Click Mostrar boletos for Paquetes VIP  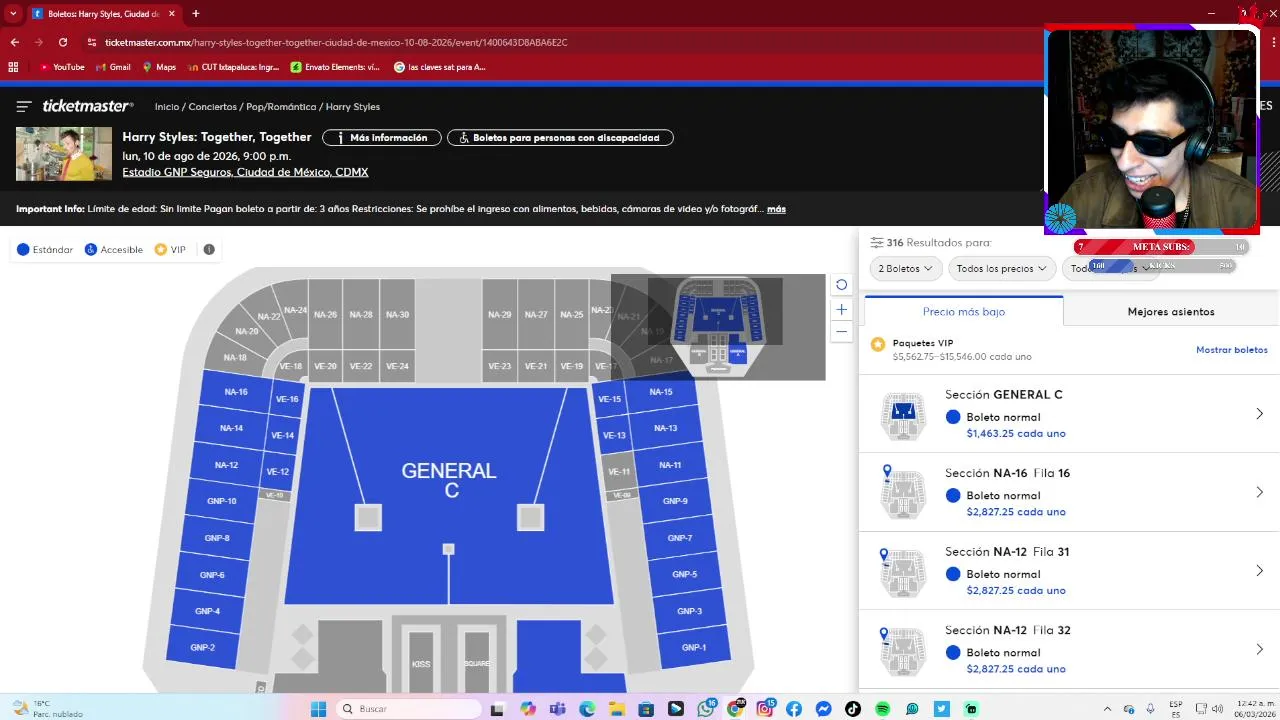tap(1232, 350)
